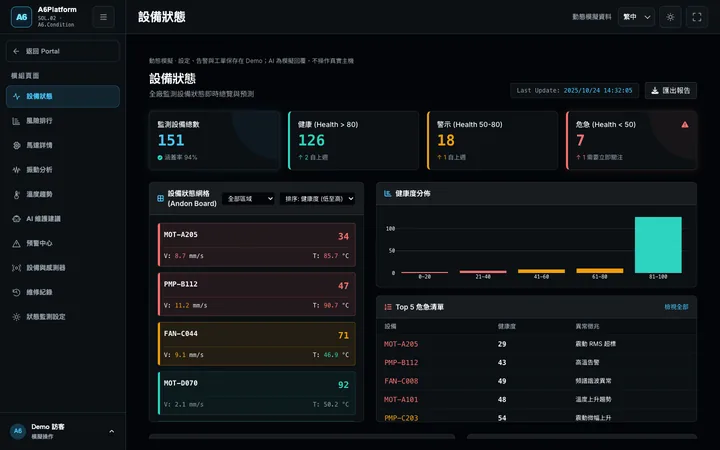Screen dimensions: 720x450
Task: Click the 61-80 orange bar in chart
Action: 600,270
